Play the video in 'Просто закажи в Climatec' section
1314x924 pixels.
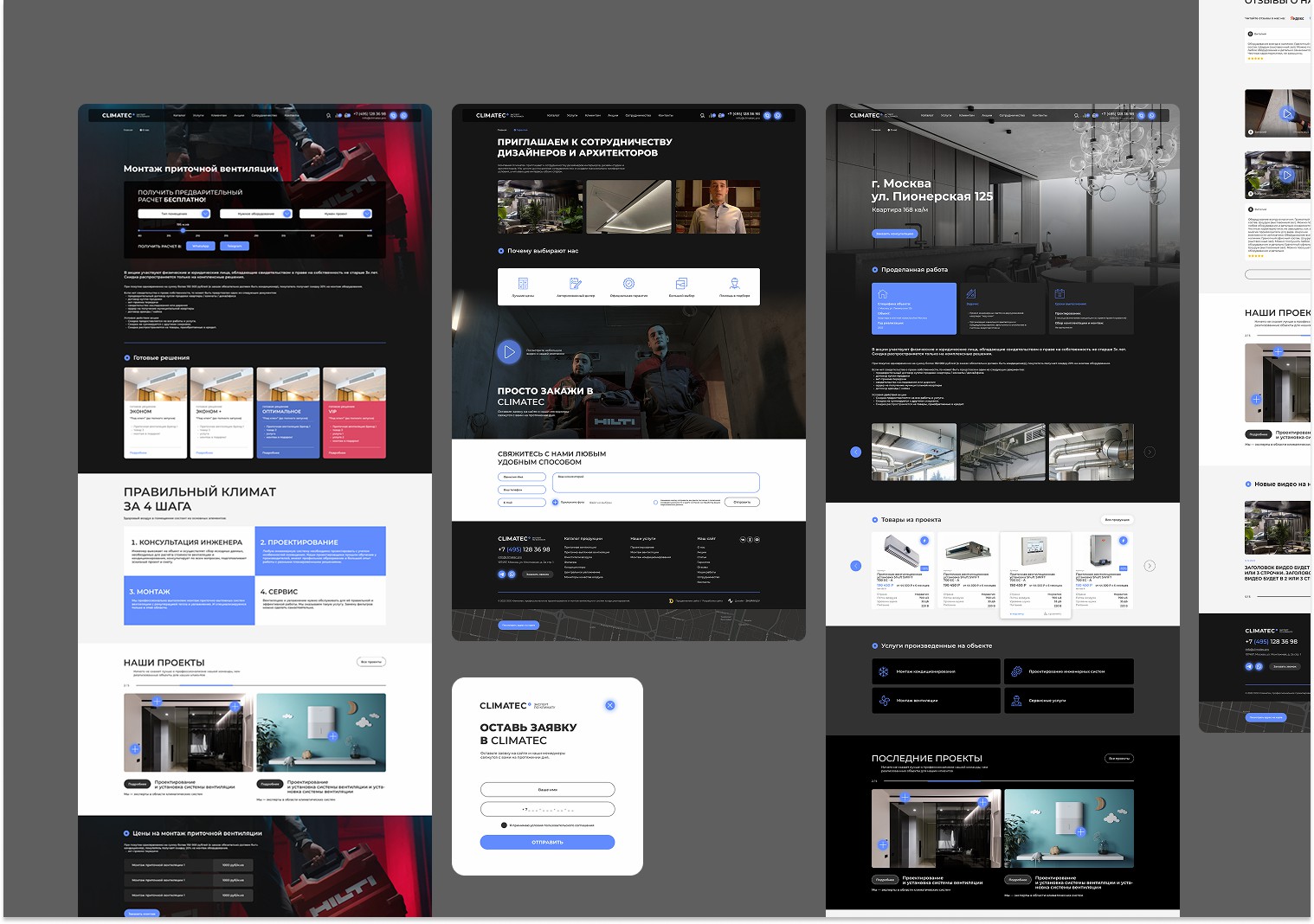click(508, 352)
